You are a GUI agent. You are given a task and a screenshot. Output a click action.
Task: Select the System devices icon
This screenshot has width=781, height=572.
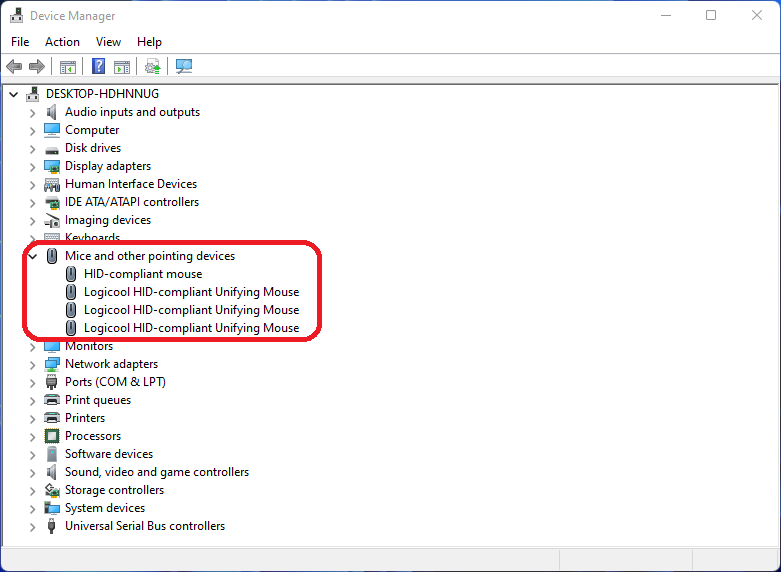coord(52,508)
